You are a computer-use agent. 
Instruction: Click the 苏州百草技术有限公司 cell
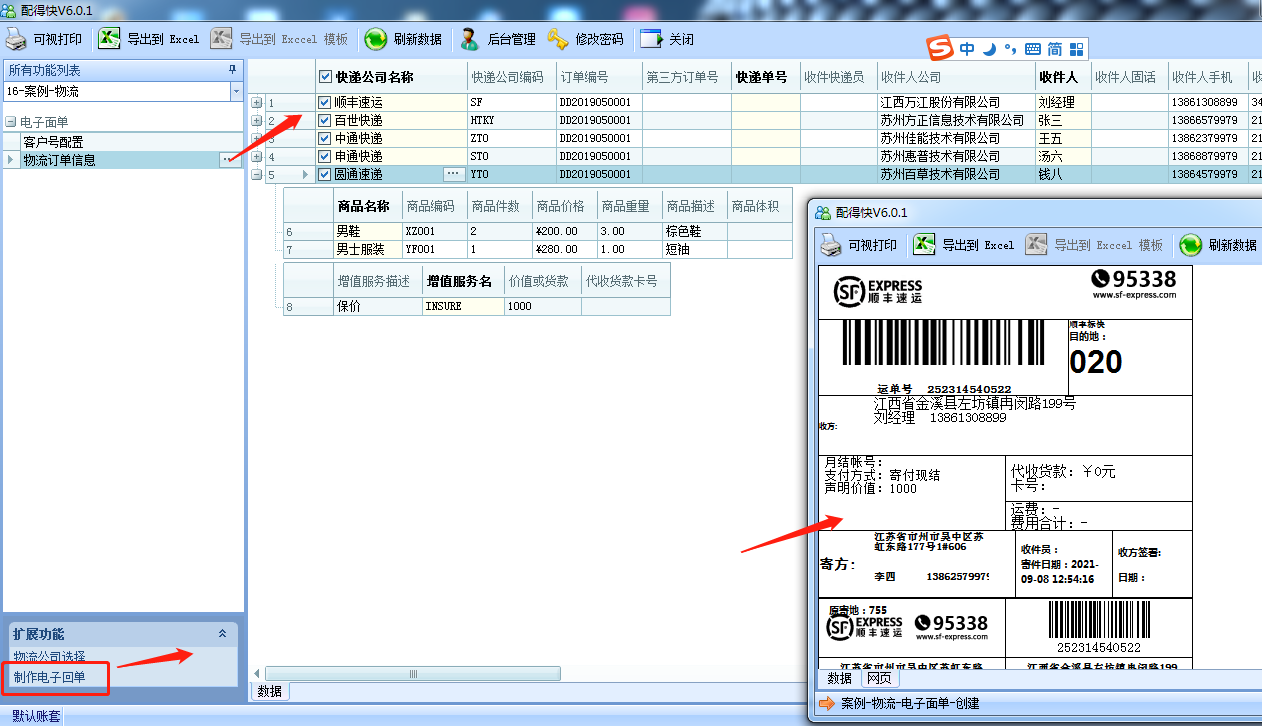[956, 174]
